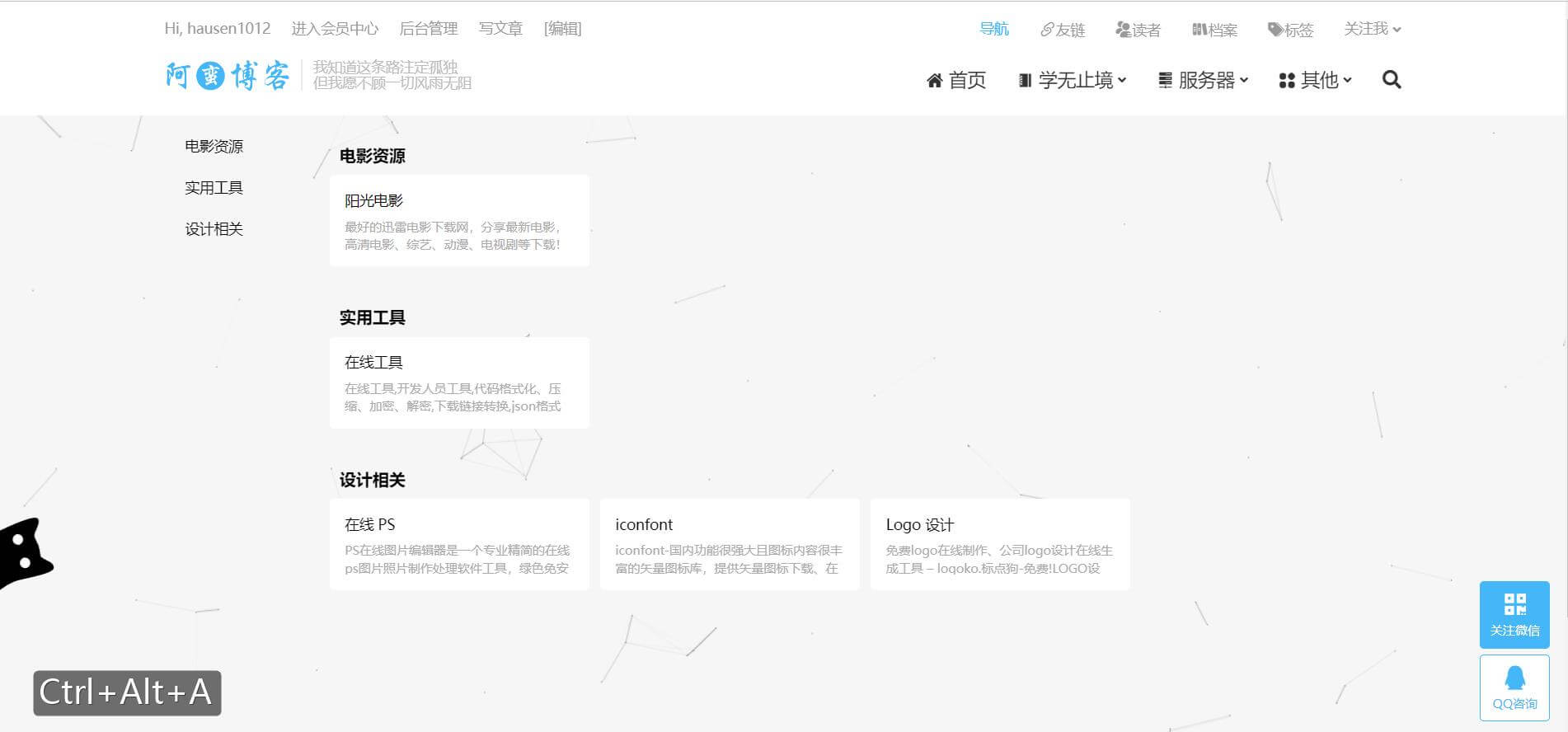Open the 在线工具 card
Screen dimensions: 1568x732
[x=459, y=382]
